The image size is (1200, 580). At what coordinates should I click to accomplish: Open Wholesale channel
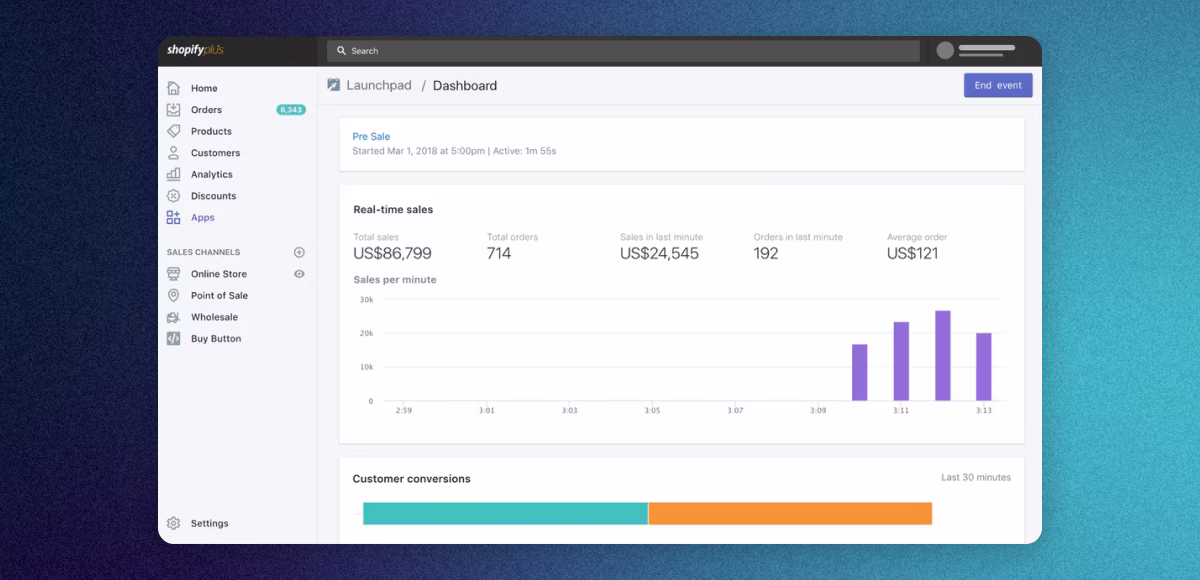tap(215, 317)
